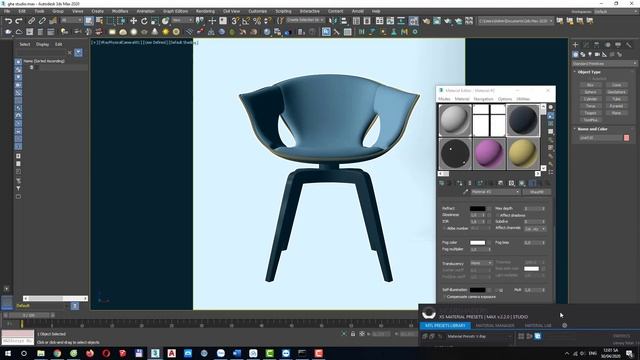Click the Undo arrow in main toolbar

(x=8, y=21)
